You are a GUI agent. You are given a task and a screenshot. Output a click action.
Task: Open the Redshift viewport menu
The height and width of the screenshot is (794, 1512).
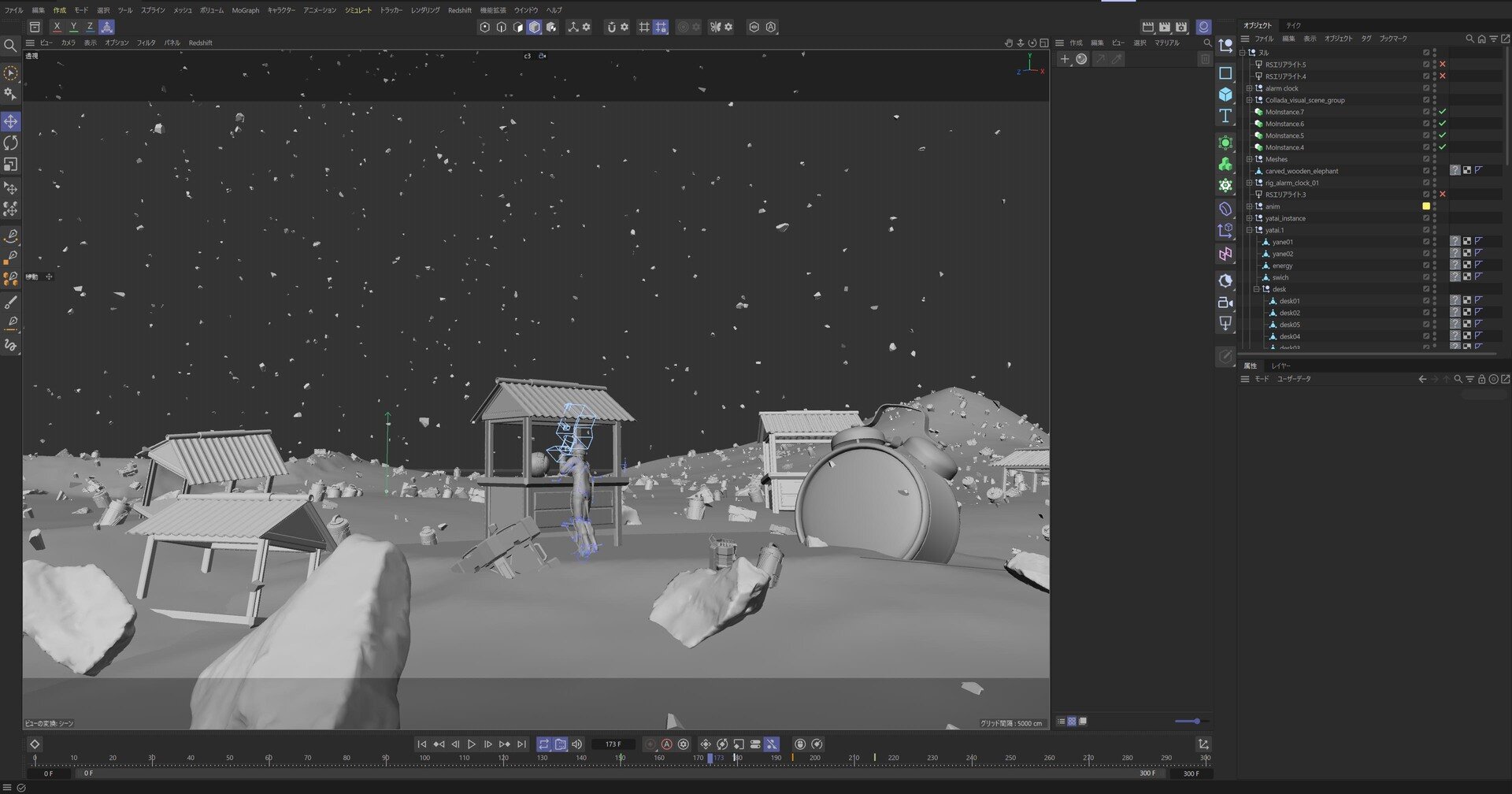tap(200, 43)
